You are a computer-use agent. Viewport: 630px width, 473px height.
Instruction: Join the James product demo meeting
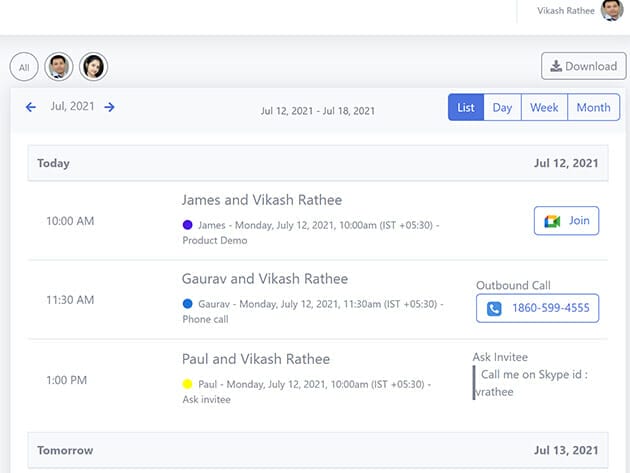567,221
